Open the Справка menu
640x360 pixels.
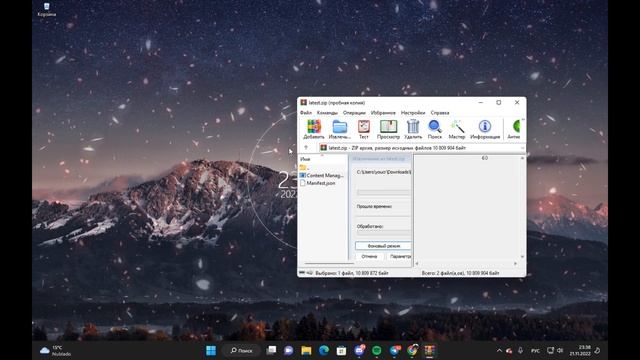[440, 113]
